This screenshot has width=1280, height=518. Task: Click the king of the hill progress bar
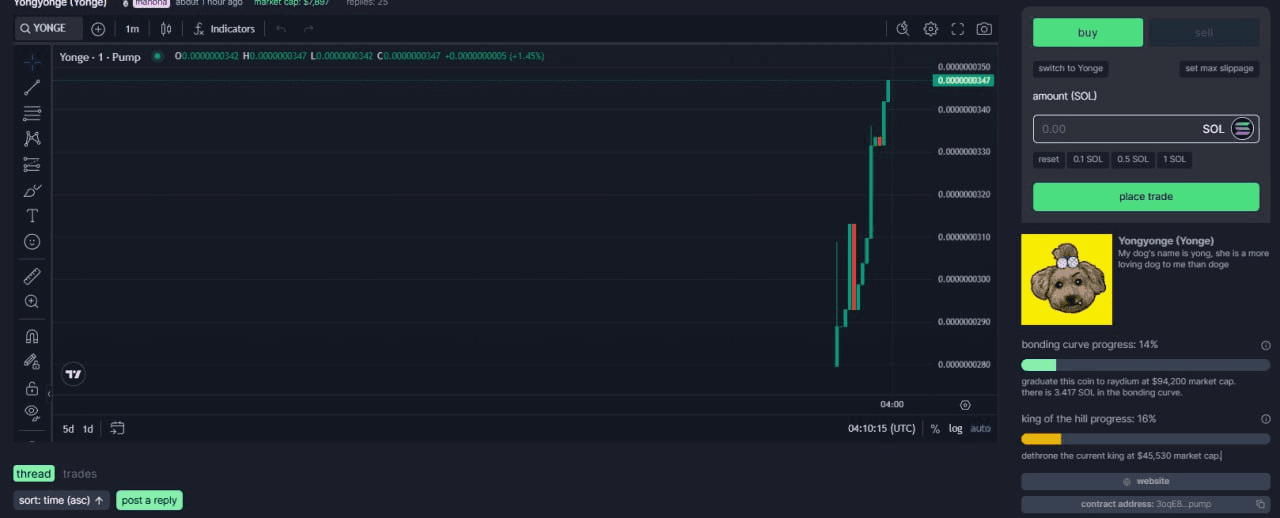click(x=1146, y=439)
